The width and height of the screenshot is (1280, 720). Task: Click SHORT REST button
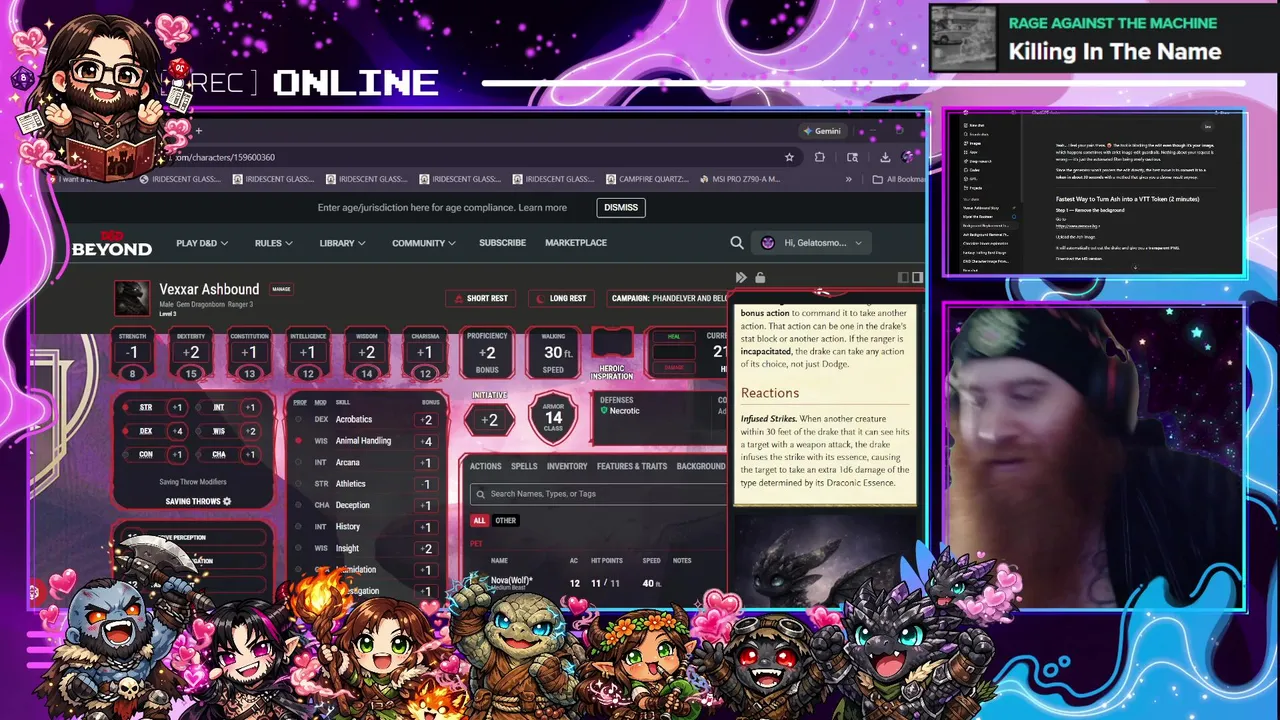(x=480, y=298)
